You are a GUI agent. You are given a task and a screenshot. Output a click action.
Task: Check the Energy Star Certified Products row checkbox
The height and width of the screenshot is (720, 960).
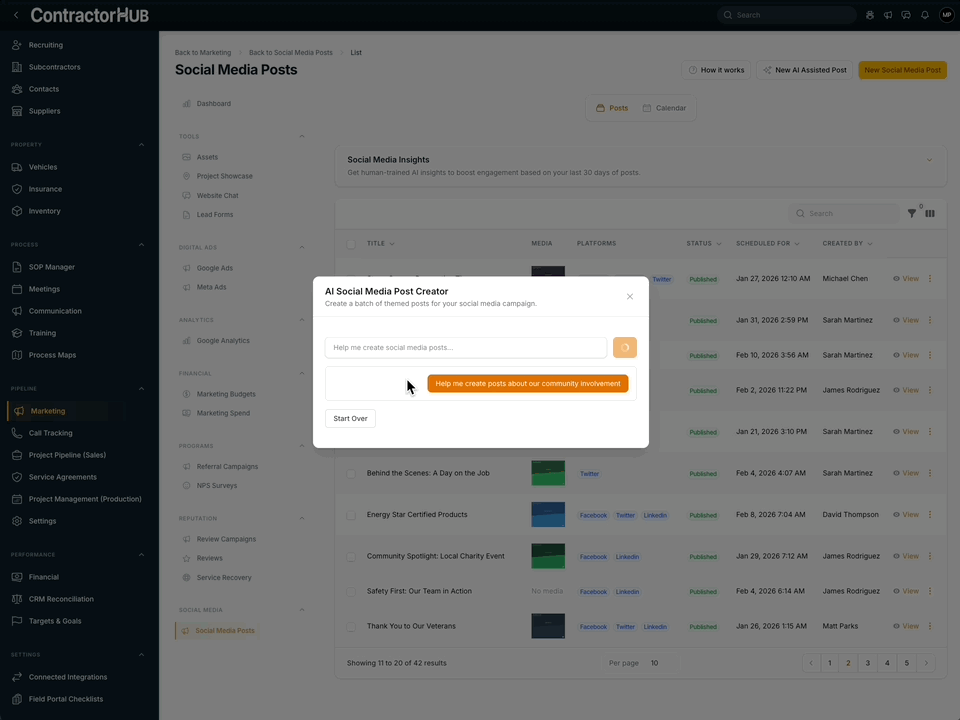point(350,514)
